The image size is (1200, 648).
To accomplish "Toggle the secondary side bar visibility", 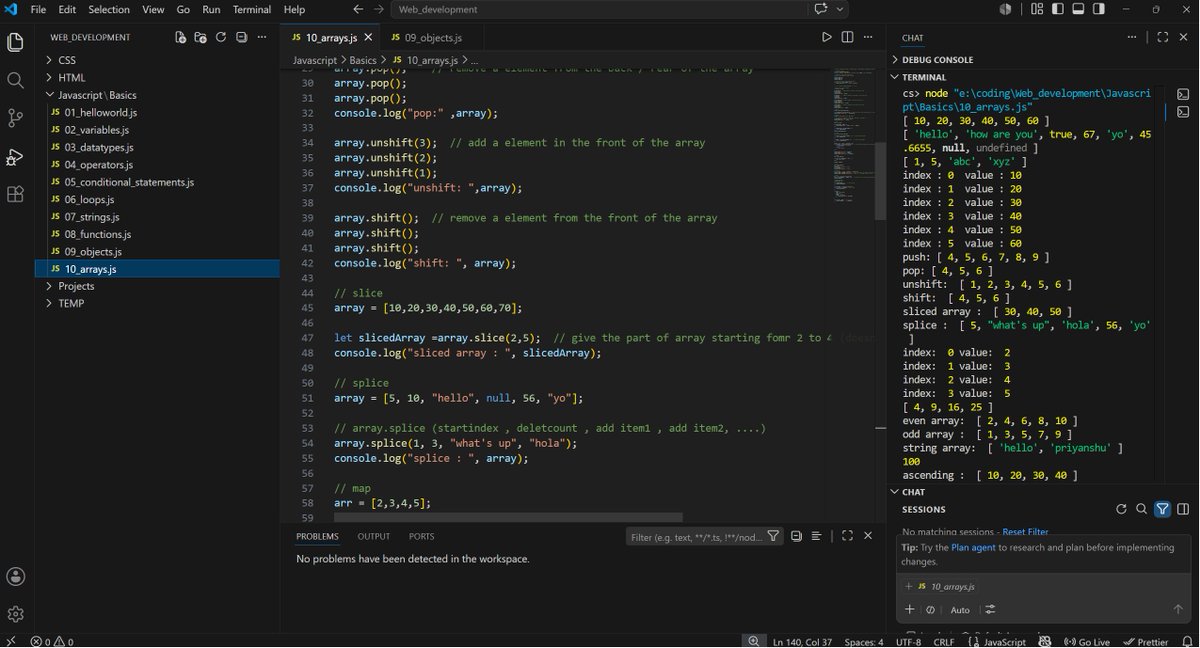I will point(1099,9).
